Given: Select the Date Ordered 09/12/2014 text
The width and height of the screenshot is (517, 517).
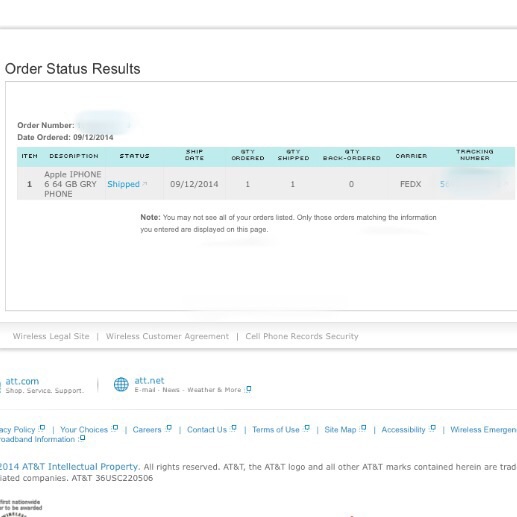Looking at the screenshot, I should pyautogui.click(x=65, y=137).
